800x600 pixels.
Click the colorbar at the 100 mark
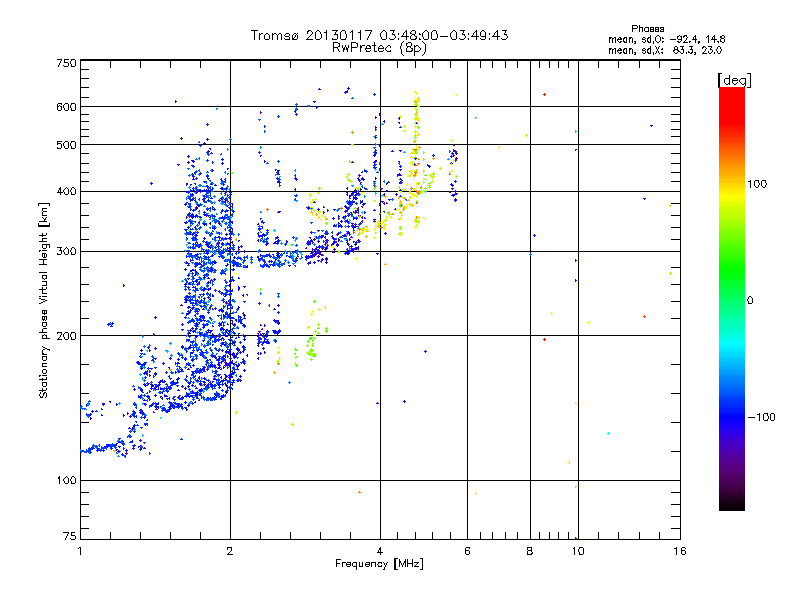pos(732,184)
